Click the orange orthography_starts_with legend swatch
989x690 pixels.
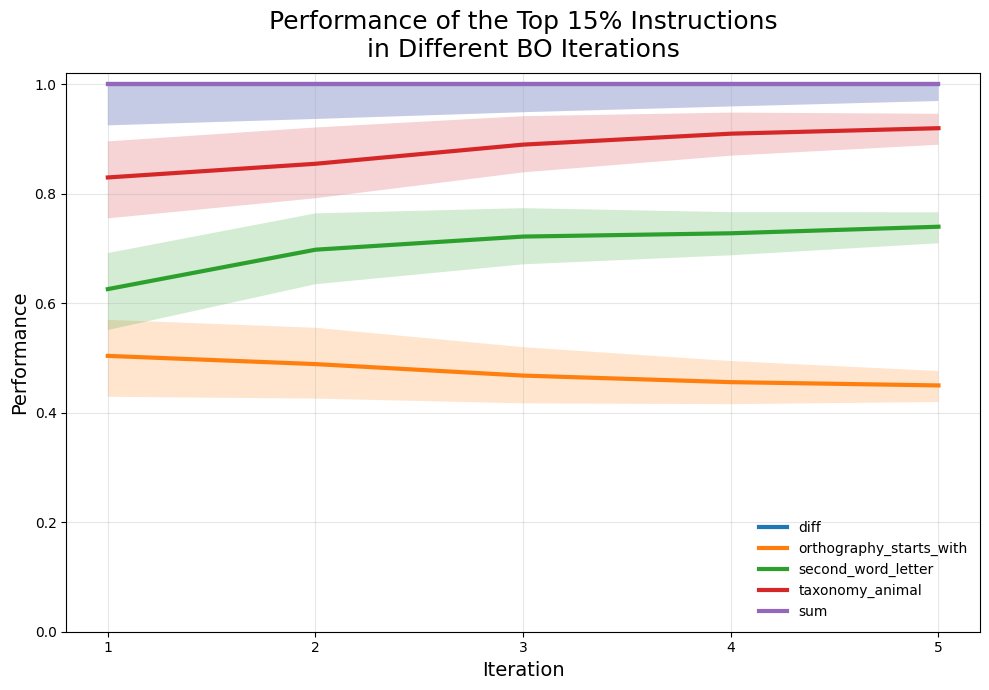click(x=773, y=548)
